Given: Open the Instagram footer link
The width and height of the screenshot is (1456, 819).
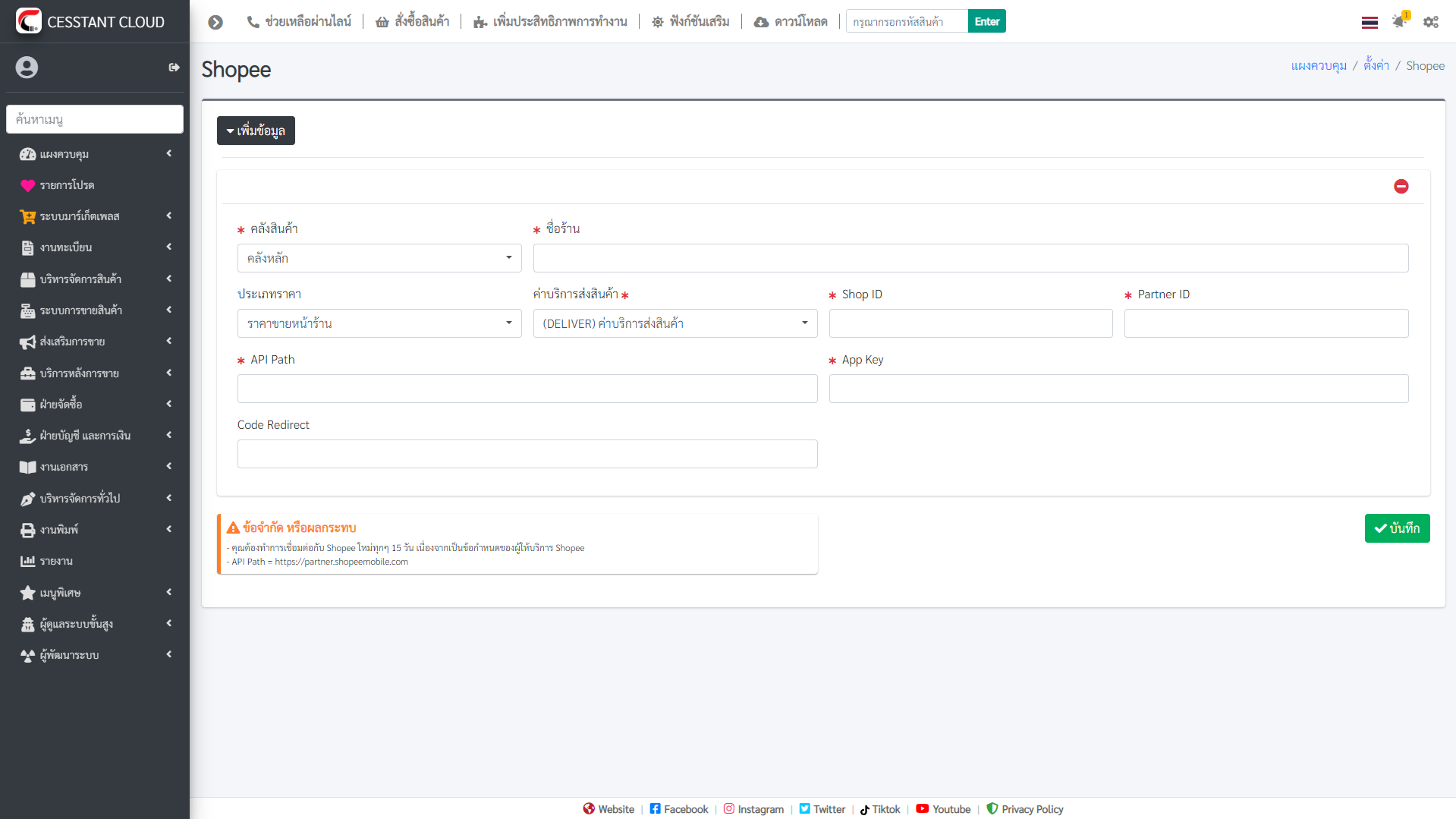Looking at the screenshot, I should 753,809.
